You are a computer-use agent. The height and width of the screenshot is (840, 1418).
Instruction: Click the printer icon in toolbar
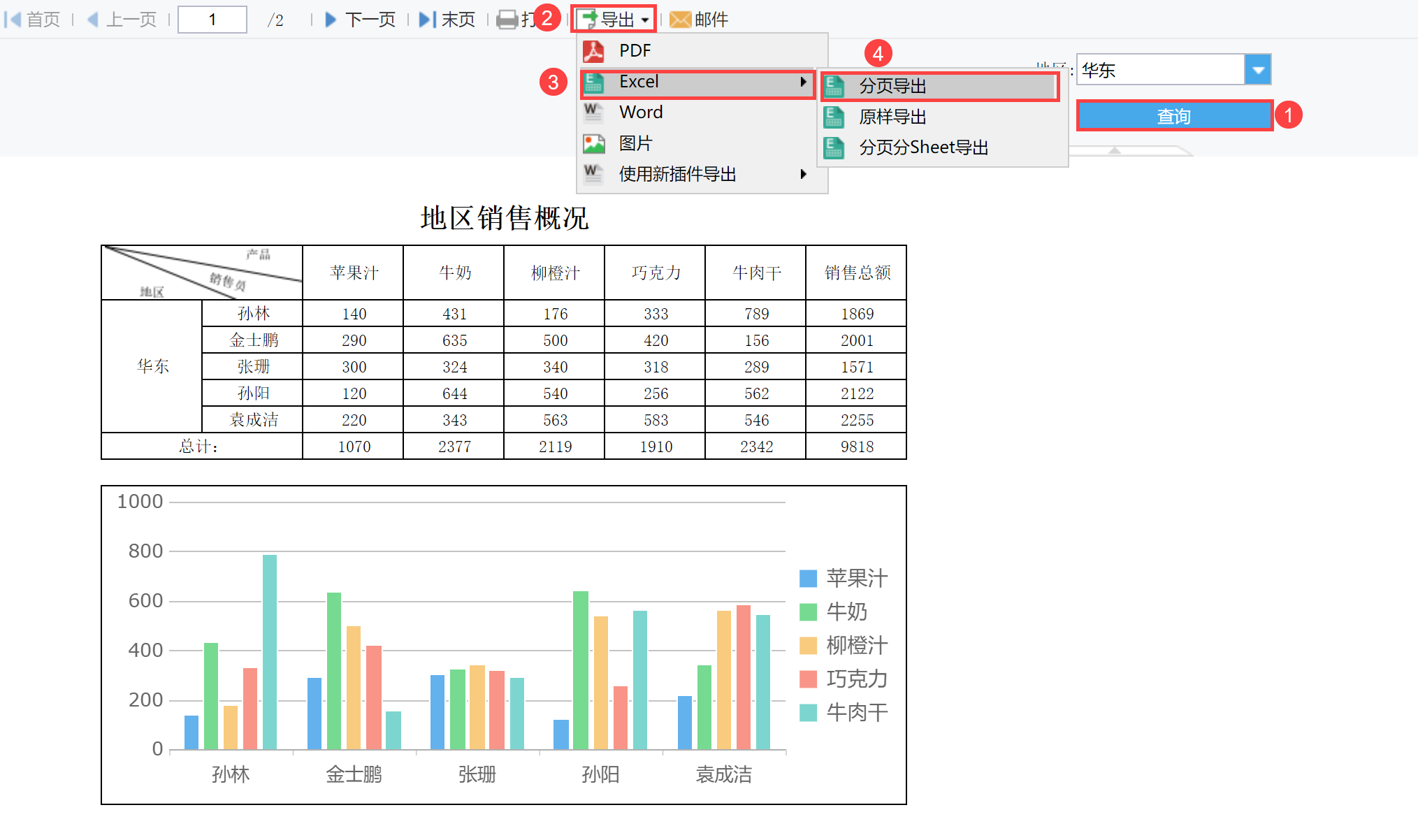(x=507, y=20)
